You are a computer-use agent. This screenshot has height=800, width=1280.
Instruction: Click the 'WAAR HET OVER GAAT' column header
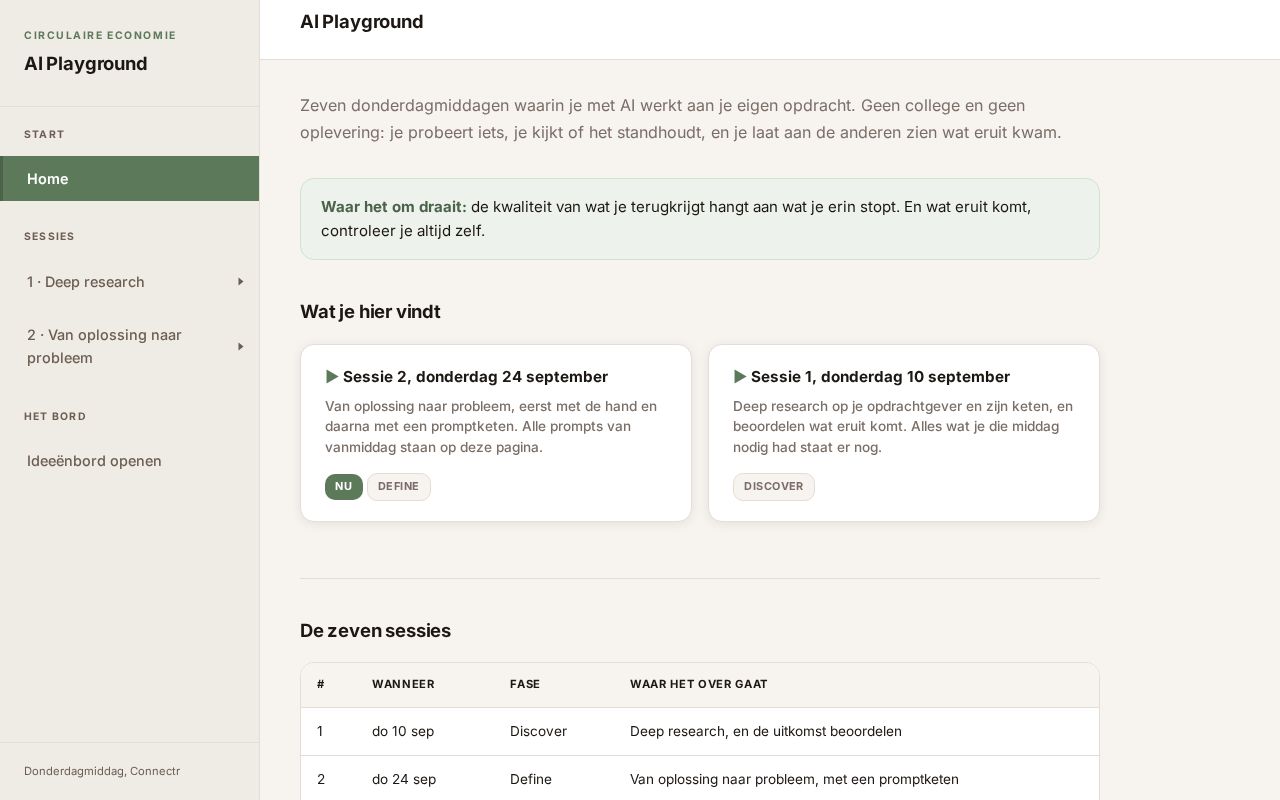699,685
